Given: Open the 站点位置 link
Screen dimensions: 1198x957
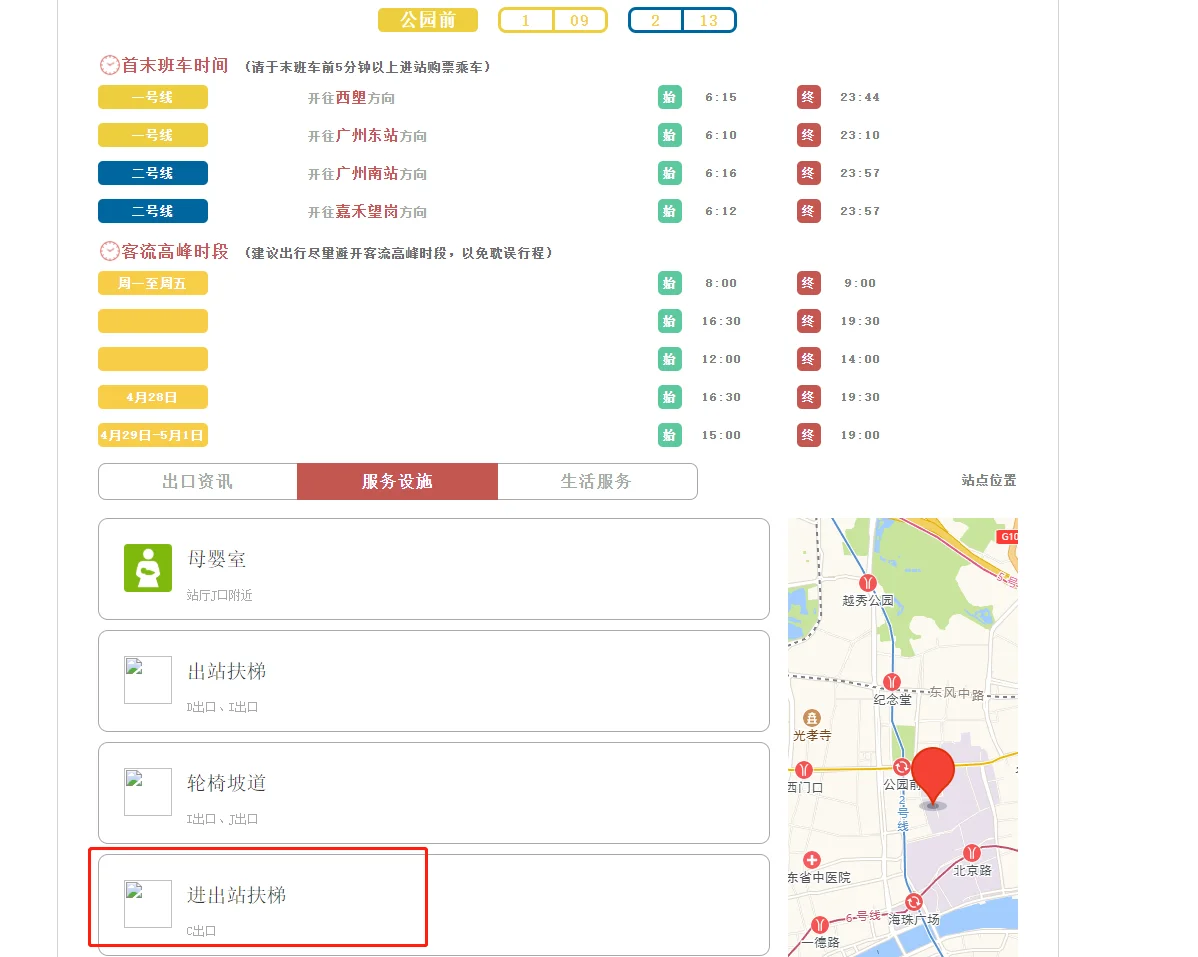Looking at the screenshot, I should coord(988,481).
